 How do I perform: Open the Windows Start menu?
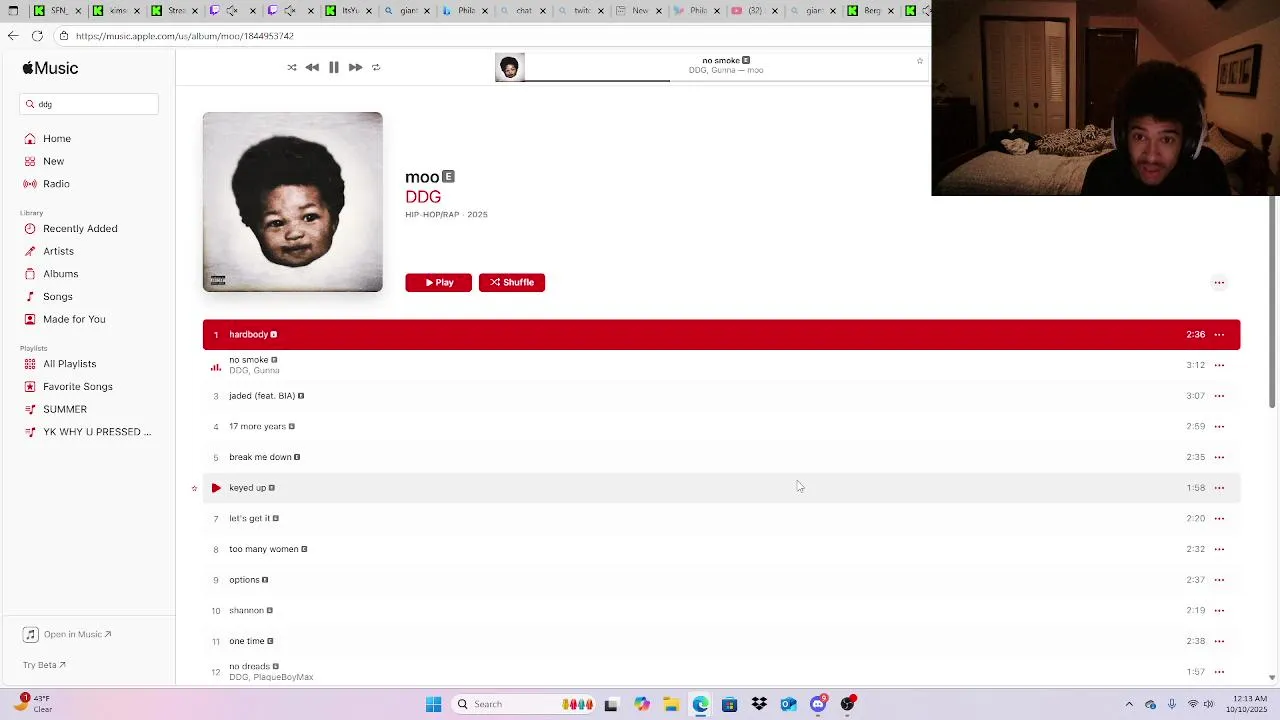[x=433, y=704]
